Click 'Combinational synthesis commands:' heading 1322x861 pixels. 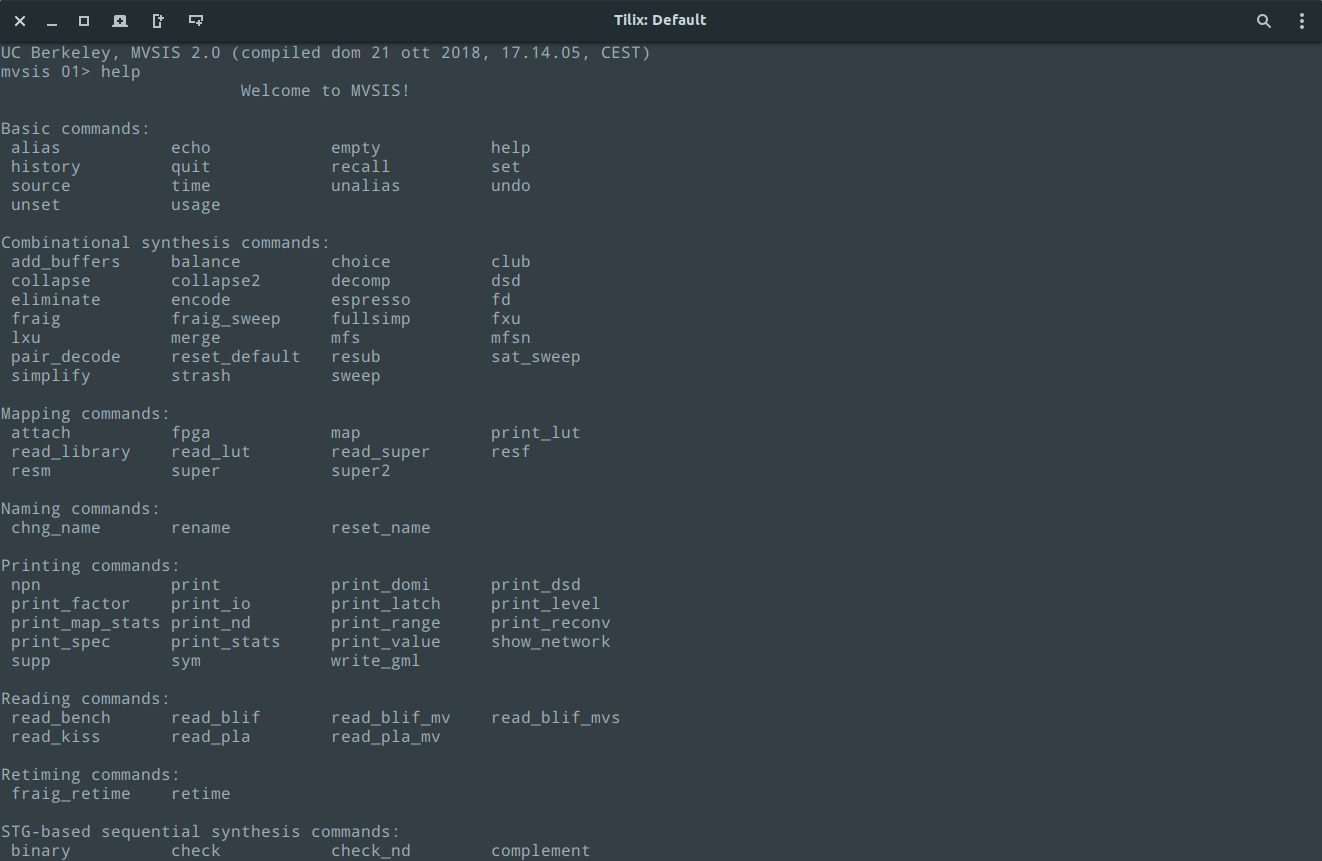pos(166,243)
